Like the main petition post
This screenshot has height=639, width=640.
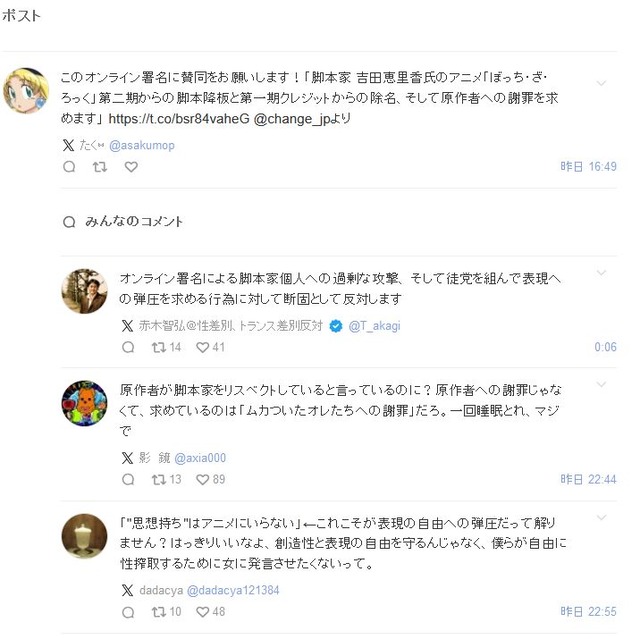click(131, 167)
